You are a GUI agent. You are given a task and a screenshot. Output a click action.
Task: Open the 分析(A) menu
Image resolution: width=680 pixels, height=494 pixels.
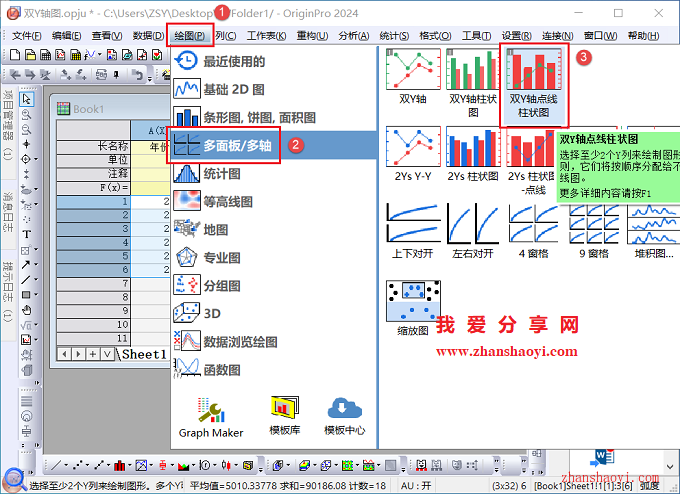coord(354,36)
